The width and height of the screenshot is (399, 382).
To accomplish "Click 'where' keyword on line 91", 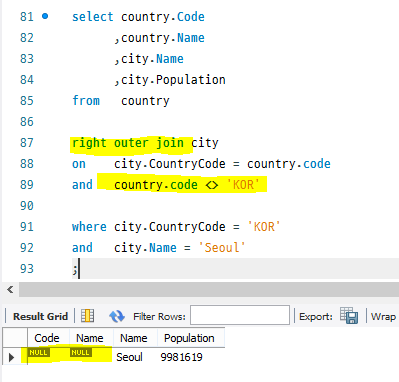I will point(89,227).
